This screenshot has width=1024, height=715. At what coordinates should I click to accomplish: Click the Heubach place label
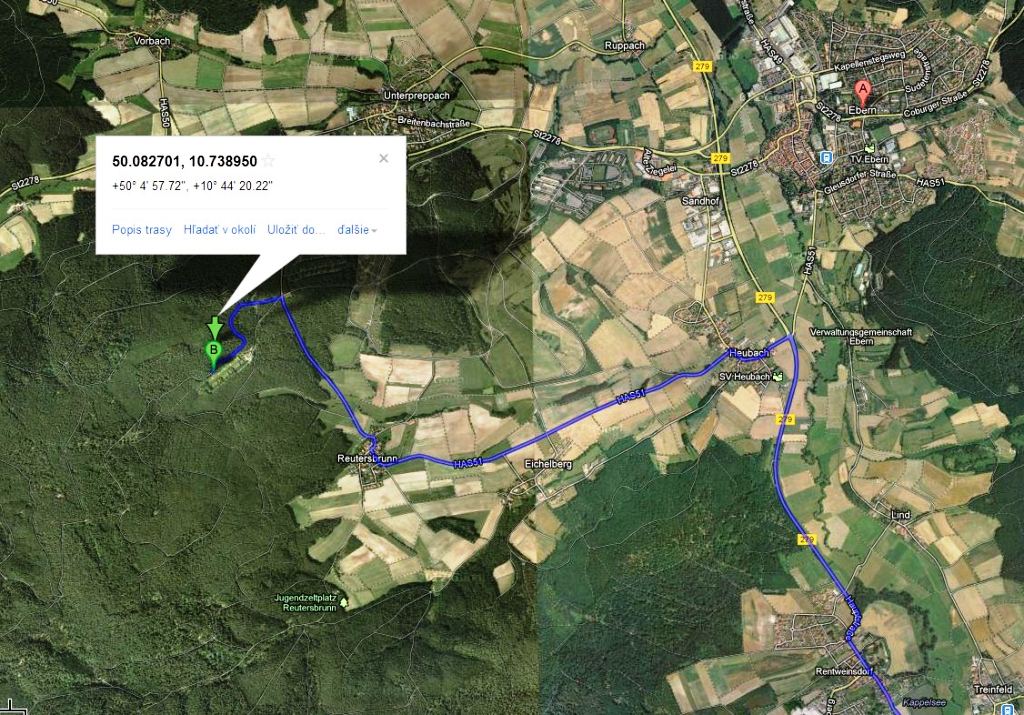[749, 353]
